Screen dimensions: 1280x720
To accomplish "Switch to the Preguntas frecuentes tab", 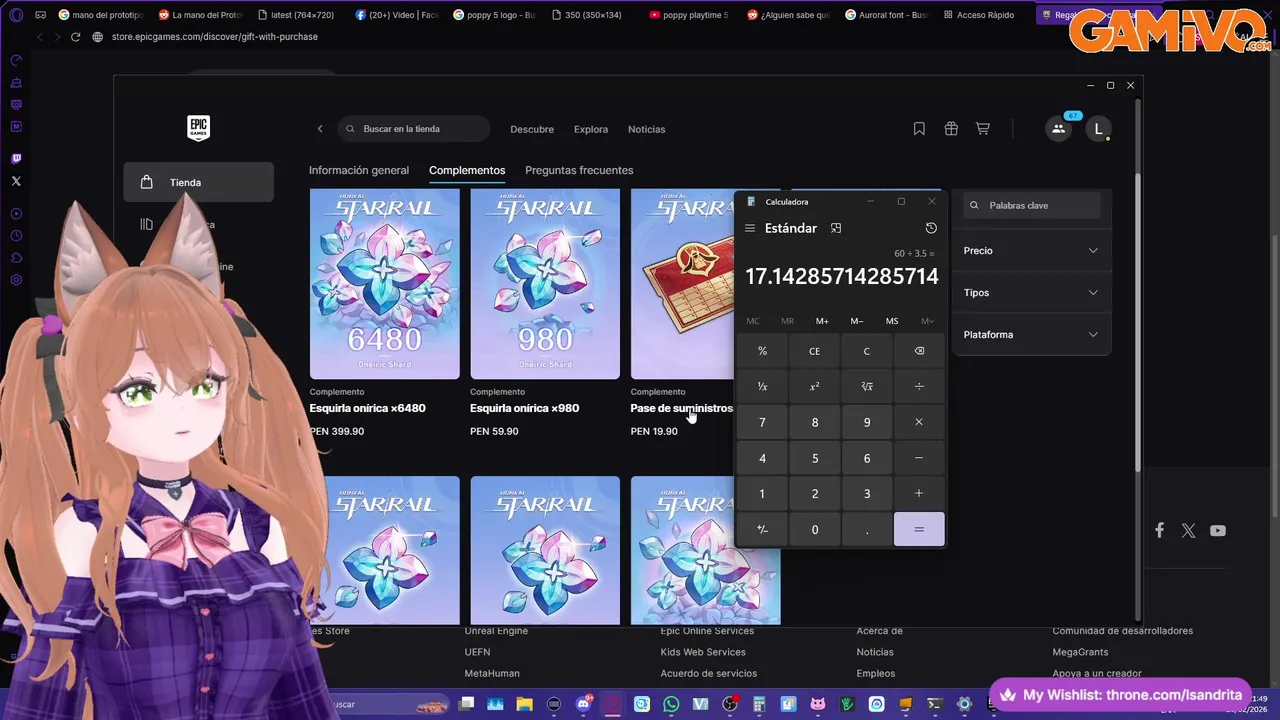I will pyautogui.click(x=579, y=170).
